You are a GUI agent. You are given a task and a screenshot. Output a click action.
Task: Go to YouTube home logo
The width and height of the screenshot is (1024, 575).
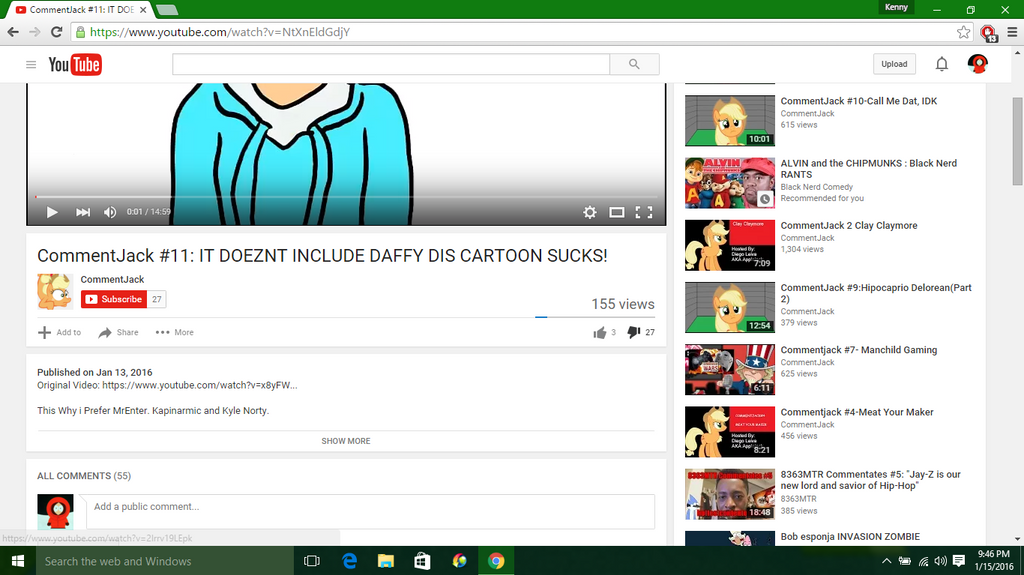pyautogui.click(x=75, y=64)
